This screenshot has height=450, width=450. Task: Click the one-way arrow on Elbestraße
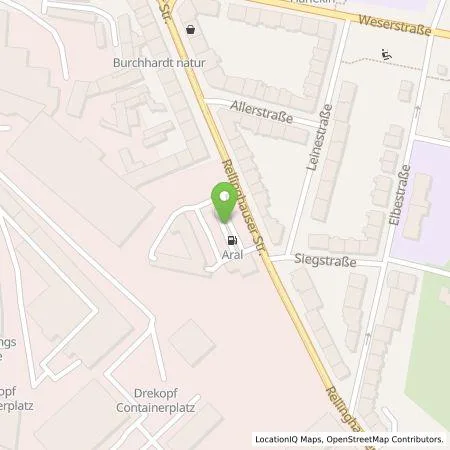tap(417, 108)
